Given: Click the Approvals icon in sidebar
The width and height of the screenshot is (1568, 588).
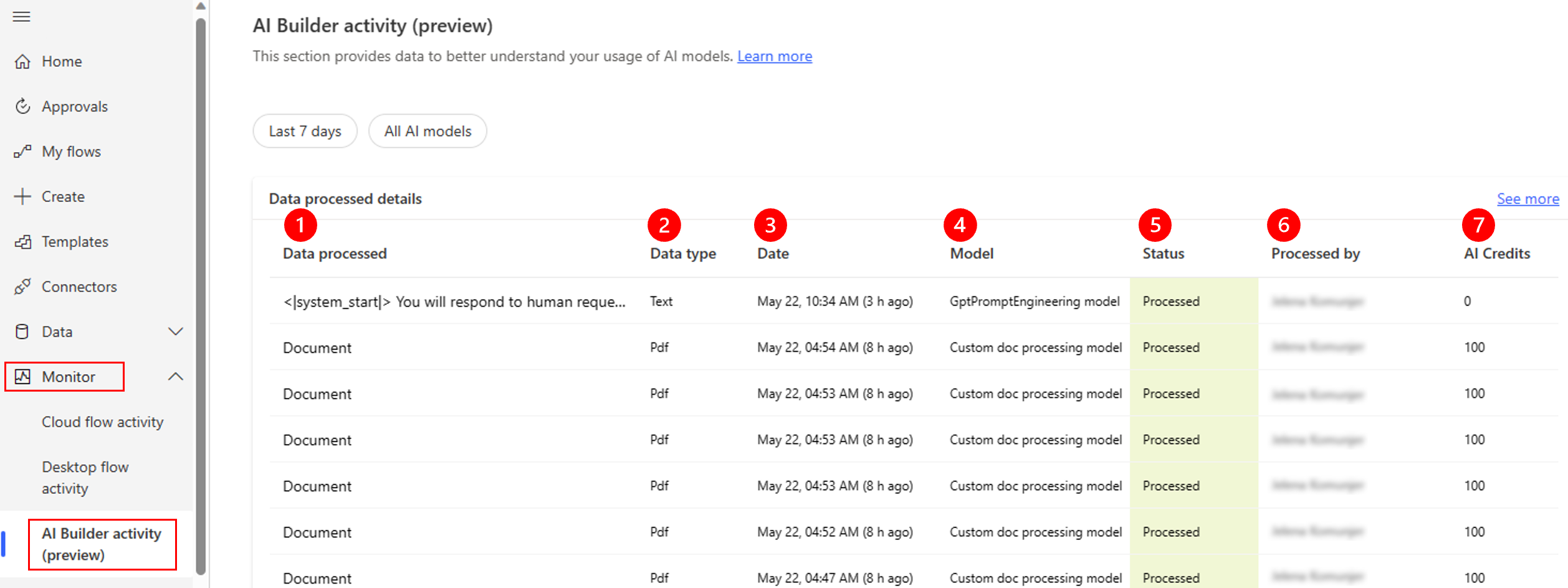Looking at the screenshot, I should 22,107.
